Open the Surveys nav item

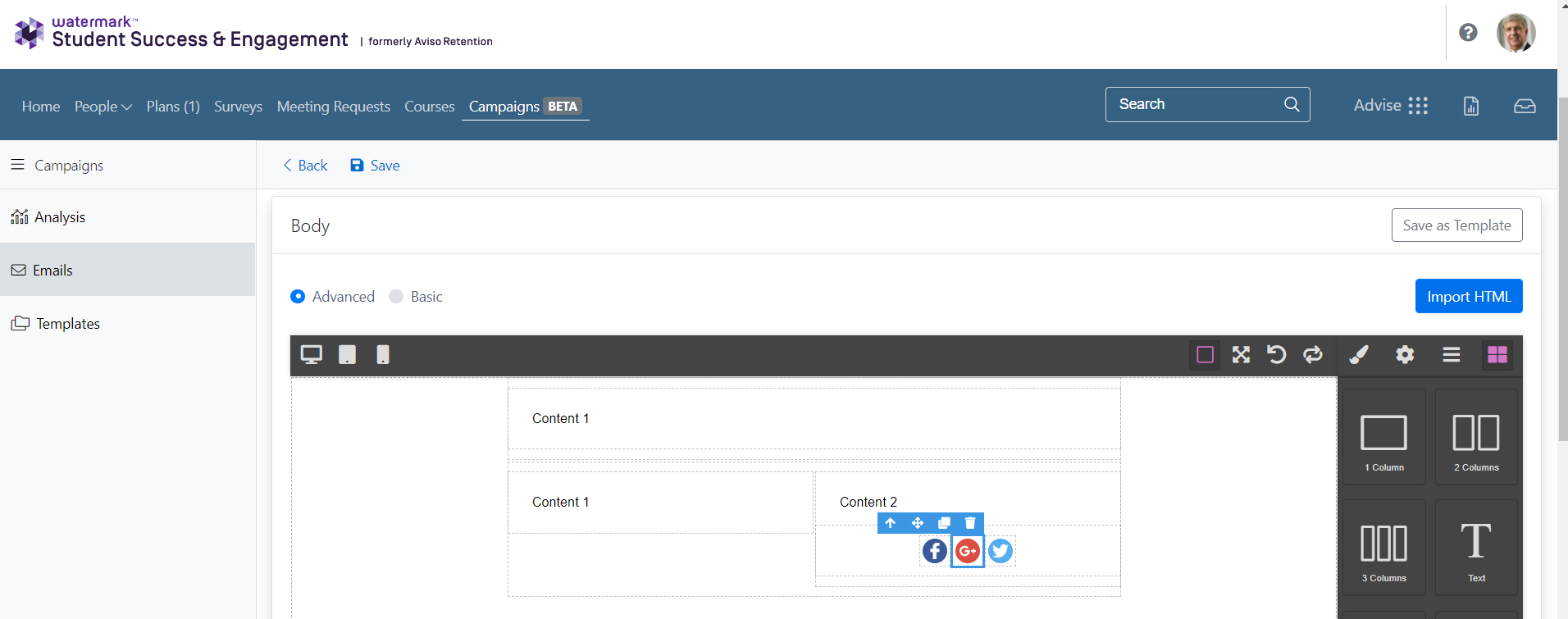point(238,107)
